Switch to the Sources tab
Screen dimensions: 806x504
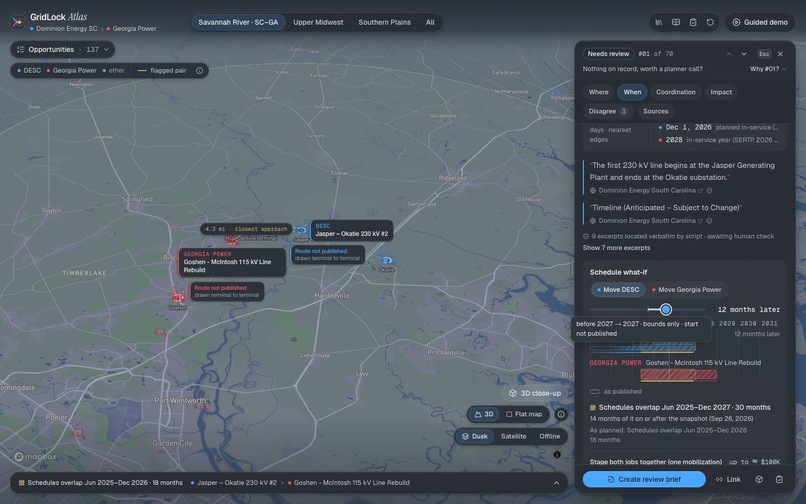pos(655,111)
